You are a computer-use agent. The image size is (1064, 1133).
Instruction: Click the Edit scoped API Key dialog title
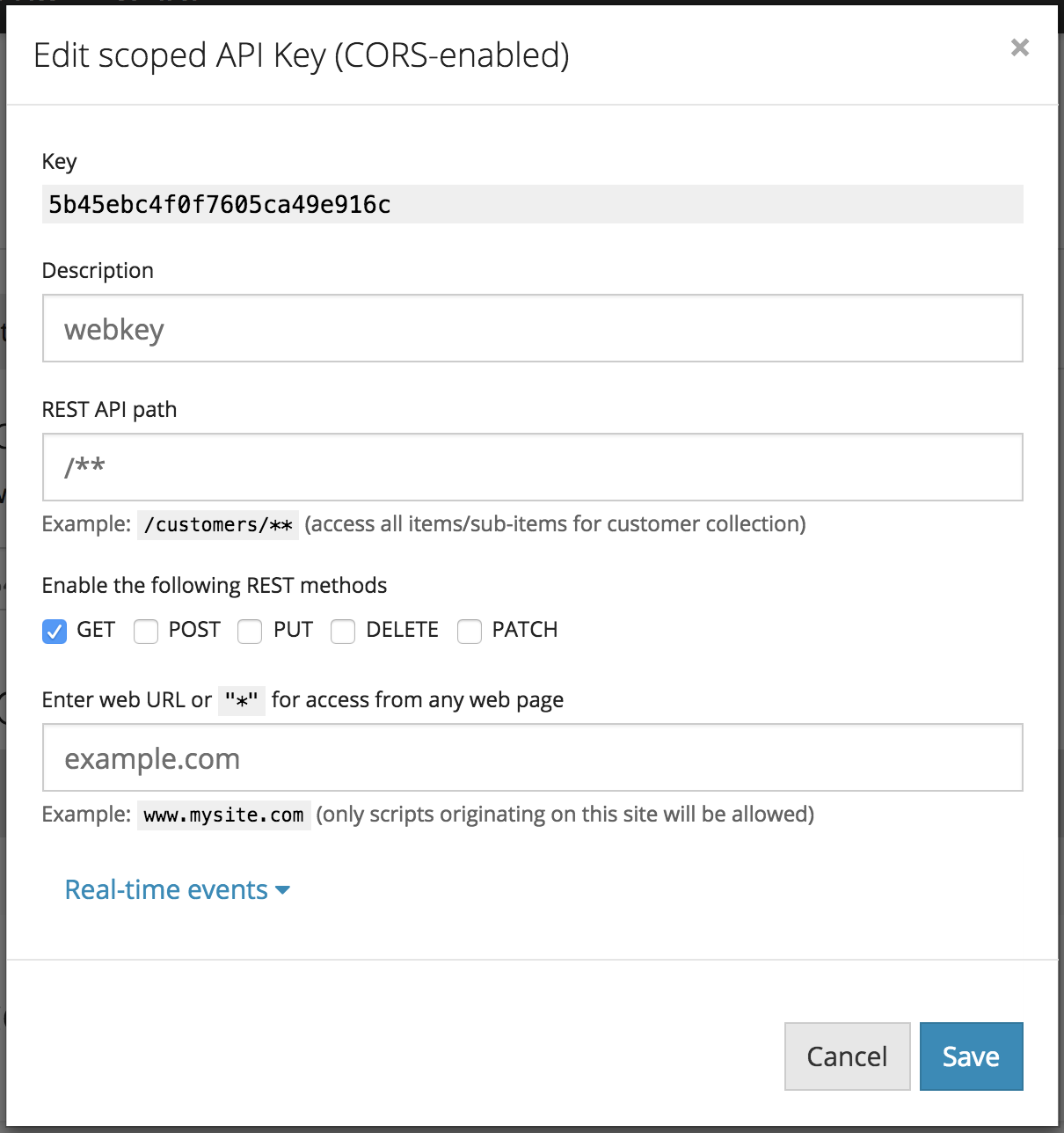(301, 55)
